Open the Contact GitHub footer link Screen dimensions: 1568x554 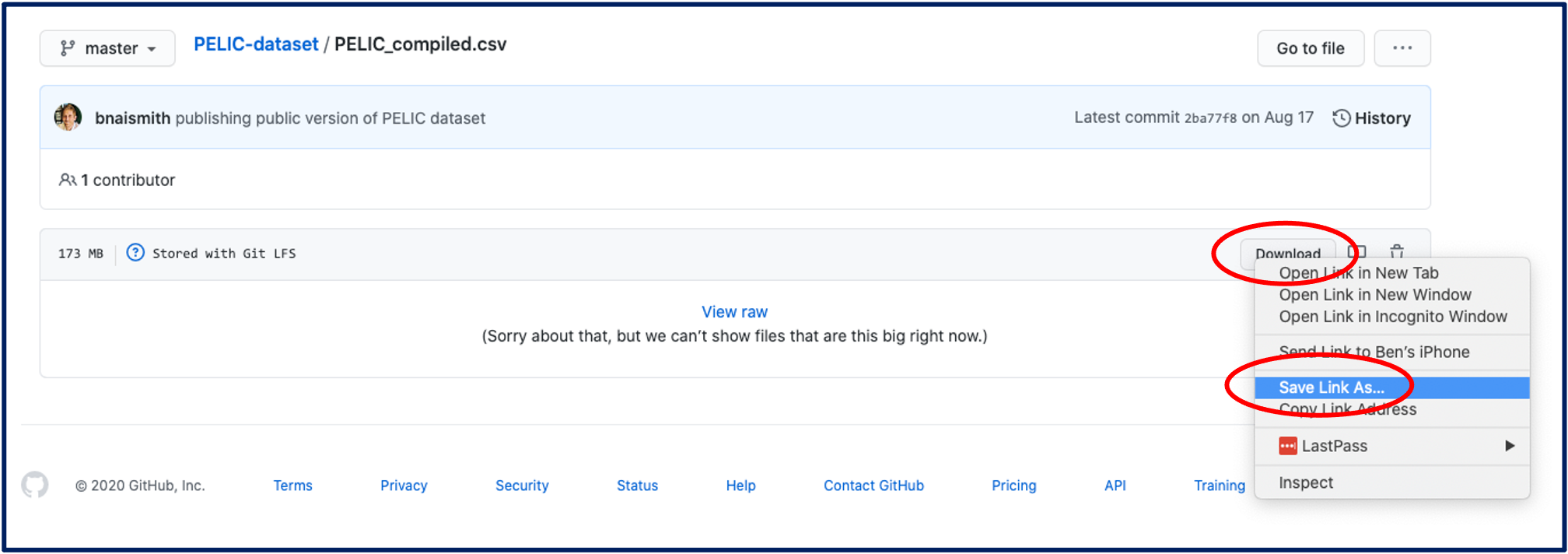click(873, 486)
